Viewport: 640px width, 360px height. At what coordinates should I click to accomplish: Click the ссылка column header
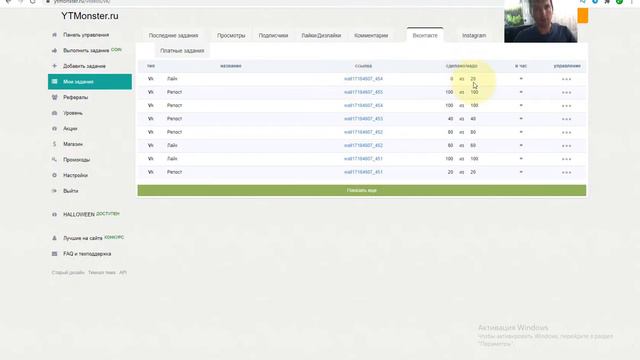tap(363, 66)
